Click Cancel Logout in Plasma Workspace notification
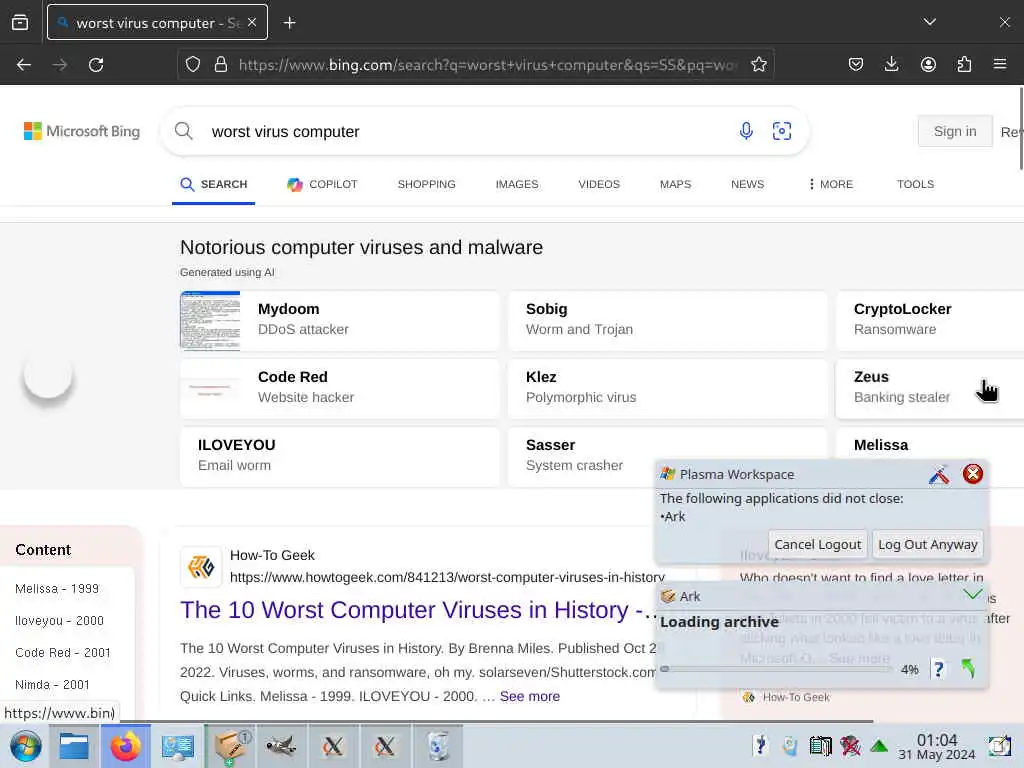 coord(818,545)
